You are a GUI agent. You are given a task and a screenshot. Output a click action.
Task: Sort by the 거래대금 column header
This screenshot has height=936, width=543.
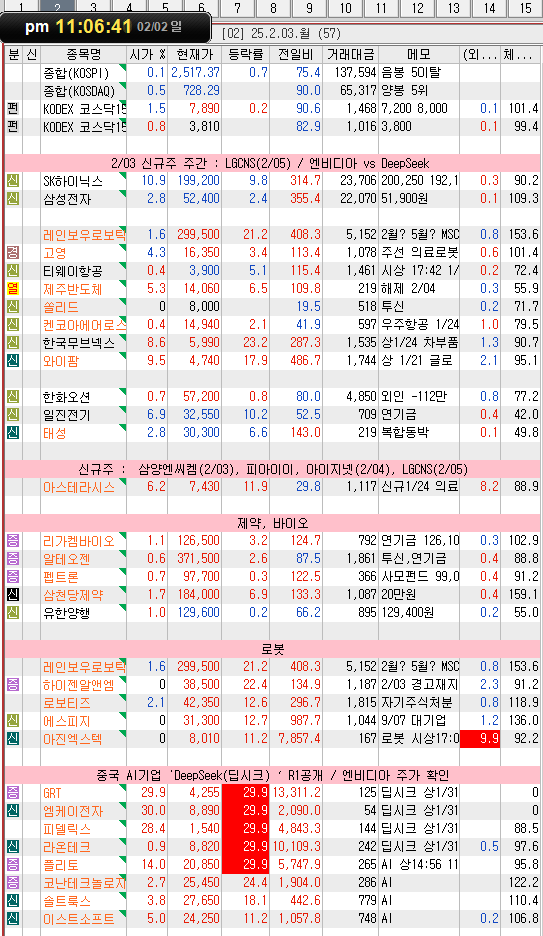coord(350,54)
